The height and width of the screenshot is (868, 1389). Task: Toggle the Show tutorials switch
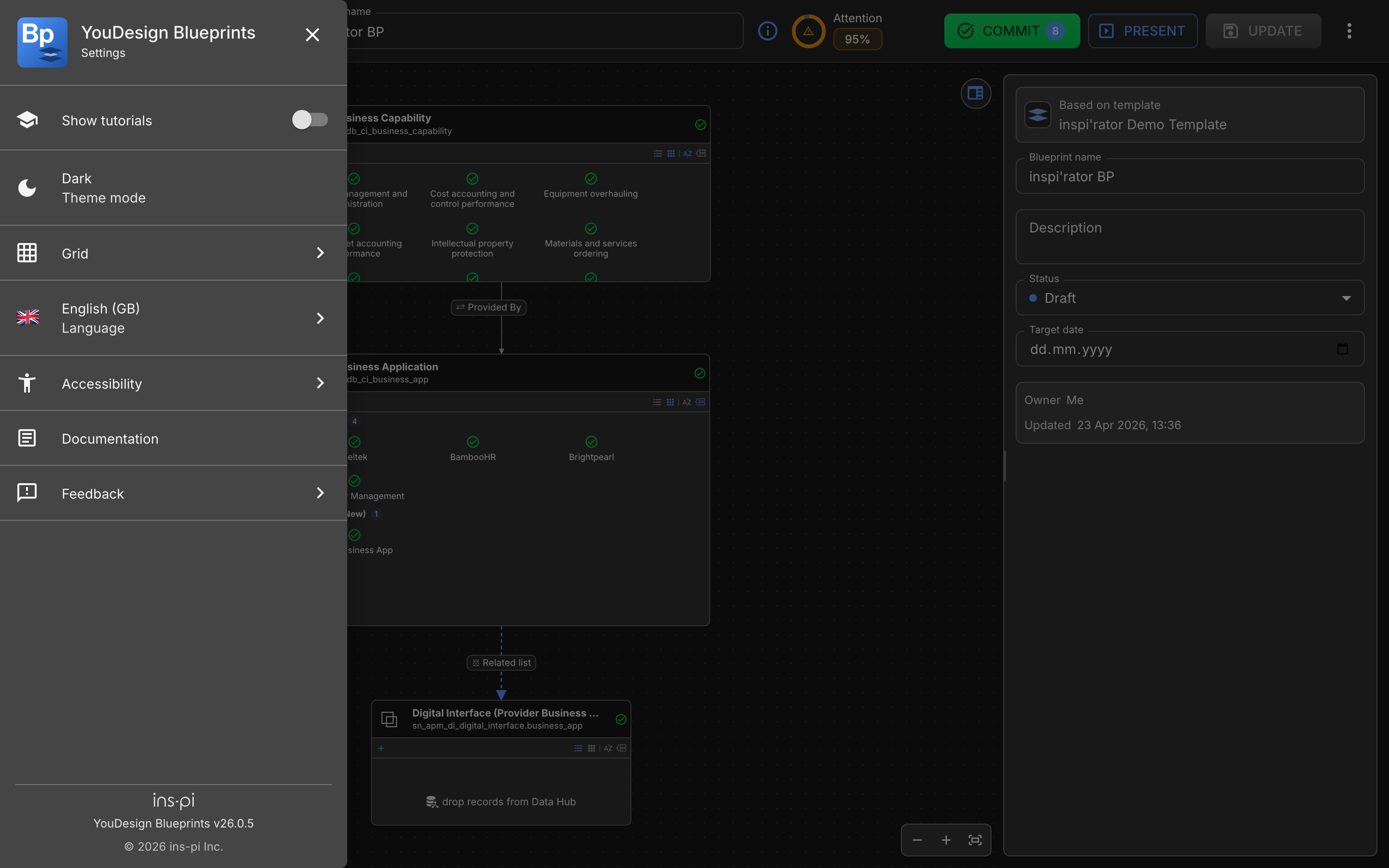click(310, 120)
